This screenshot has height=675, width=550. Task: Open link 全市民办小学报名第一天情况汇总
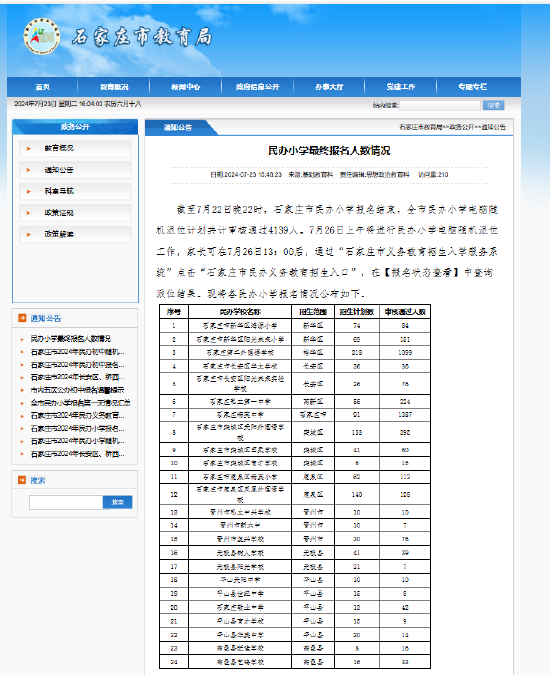click(80, 403)
